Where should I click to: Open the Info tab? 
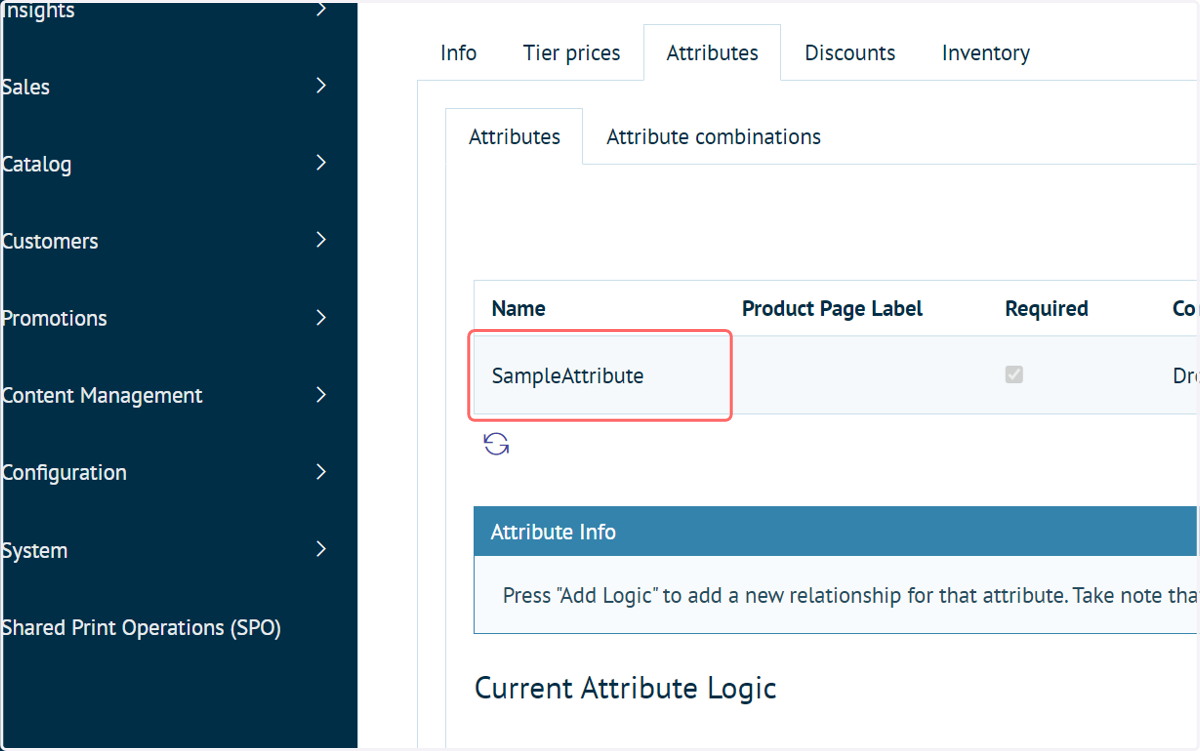point(458,53)
